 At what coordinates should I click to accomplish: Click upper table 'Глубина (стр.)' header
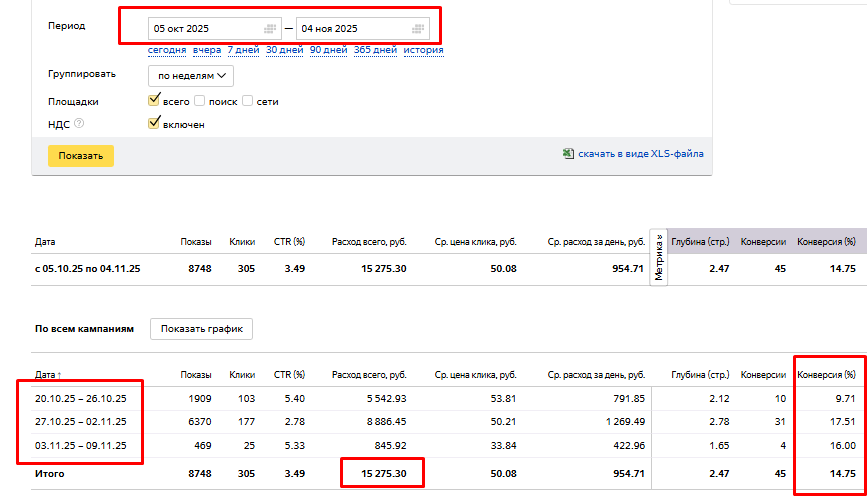700,242
